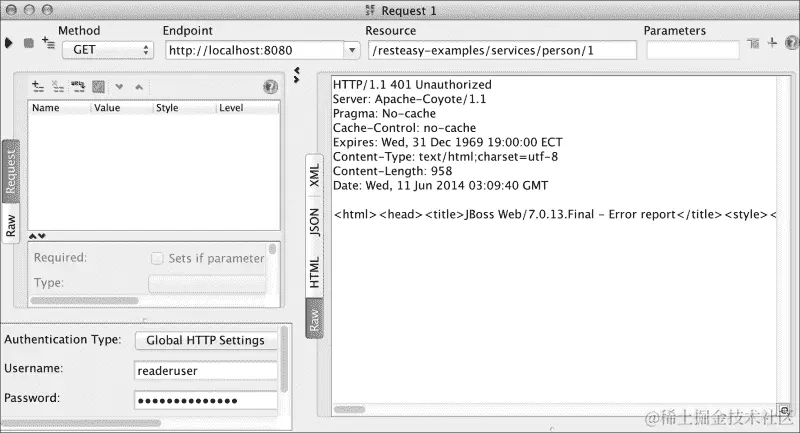800x433 pixels.
Task: Click the 'Server: Apache-Coyote/1.1' line
Action: (x=410, y=99)
